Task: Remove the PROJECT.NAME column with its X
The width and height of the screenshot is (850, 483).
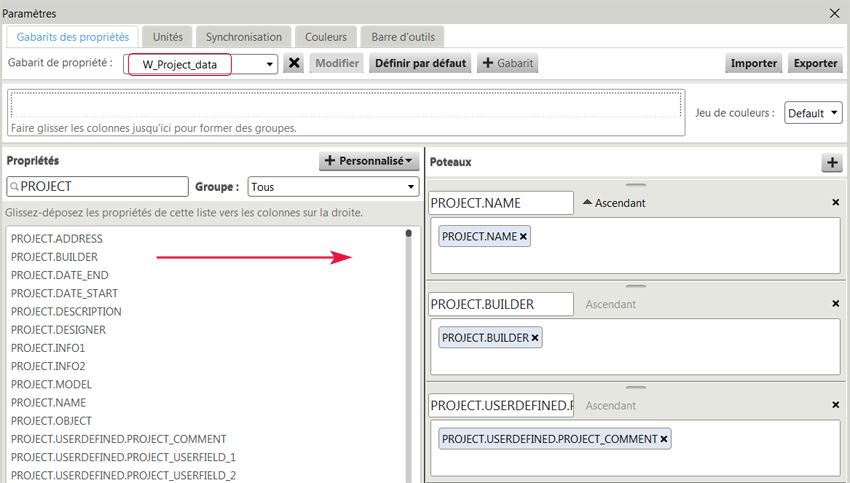Action: point(835,202)
